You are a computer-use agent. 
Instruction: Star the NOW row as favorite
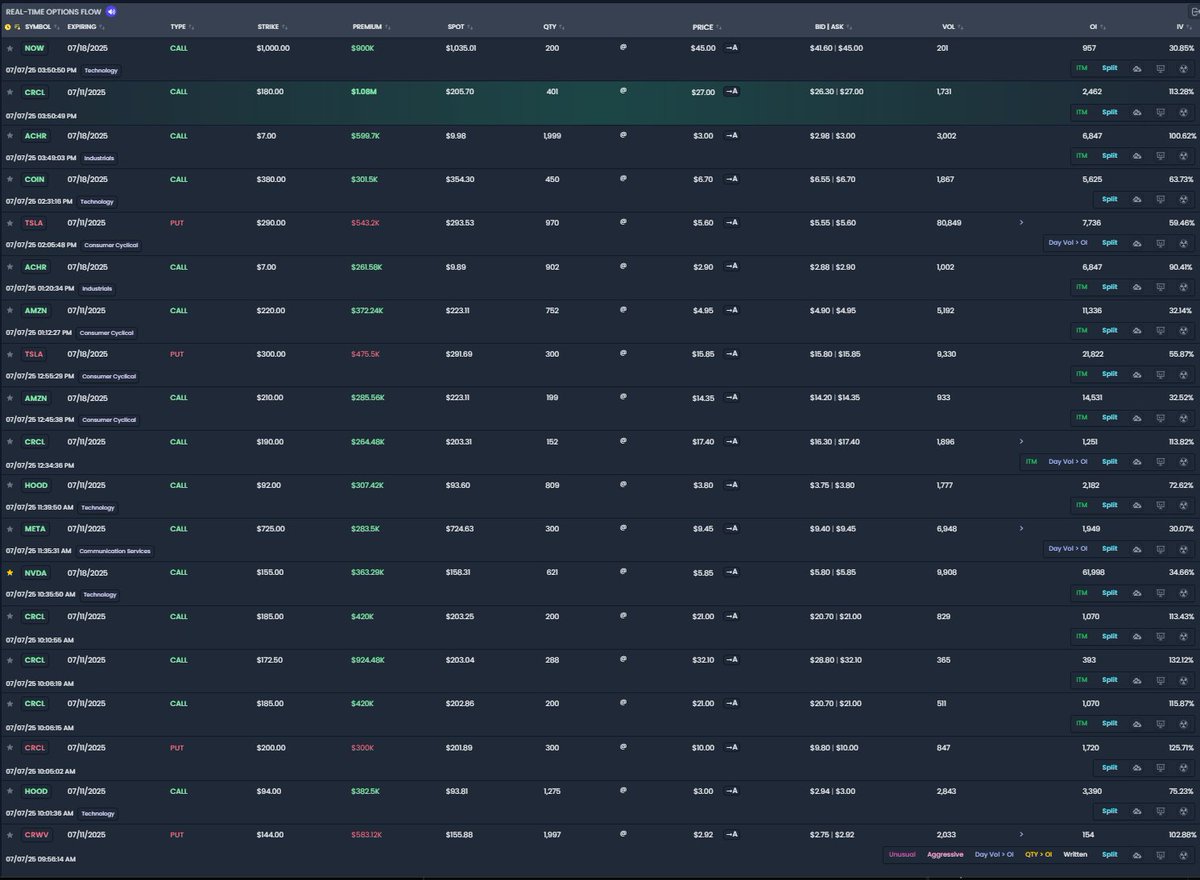[10, 48]
